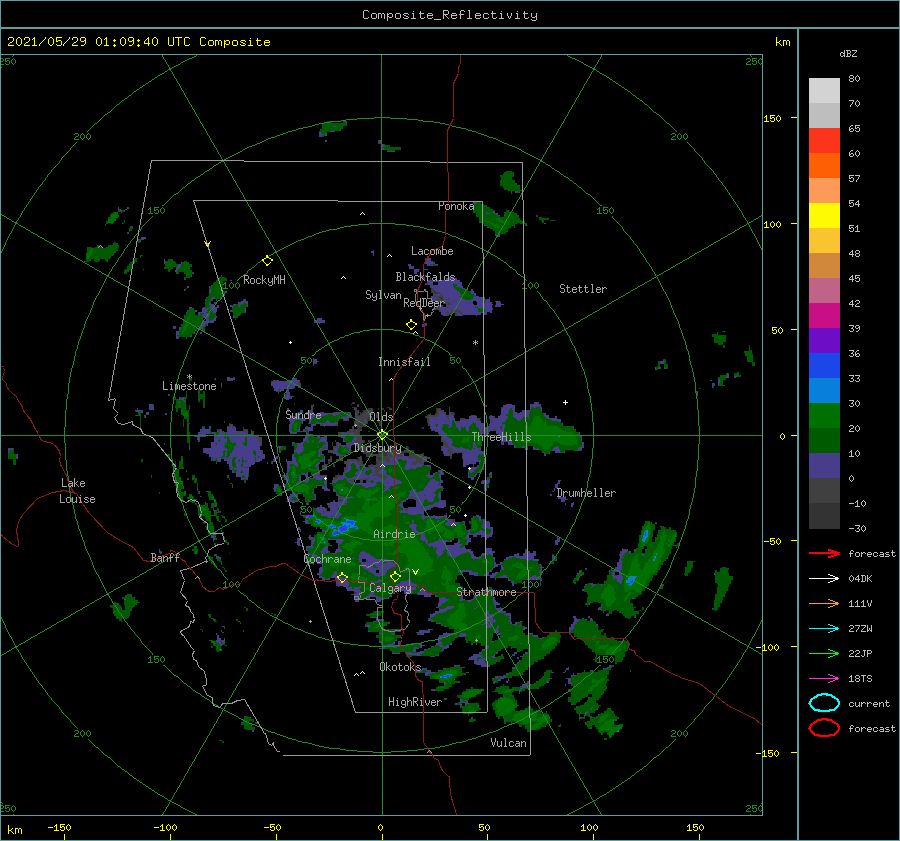The width and height of the screenshot is (900, 841).
Task: Click the Drumheller label
Action: tap(586, 493)
